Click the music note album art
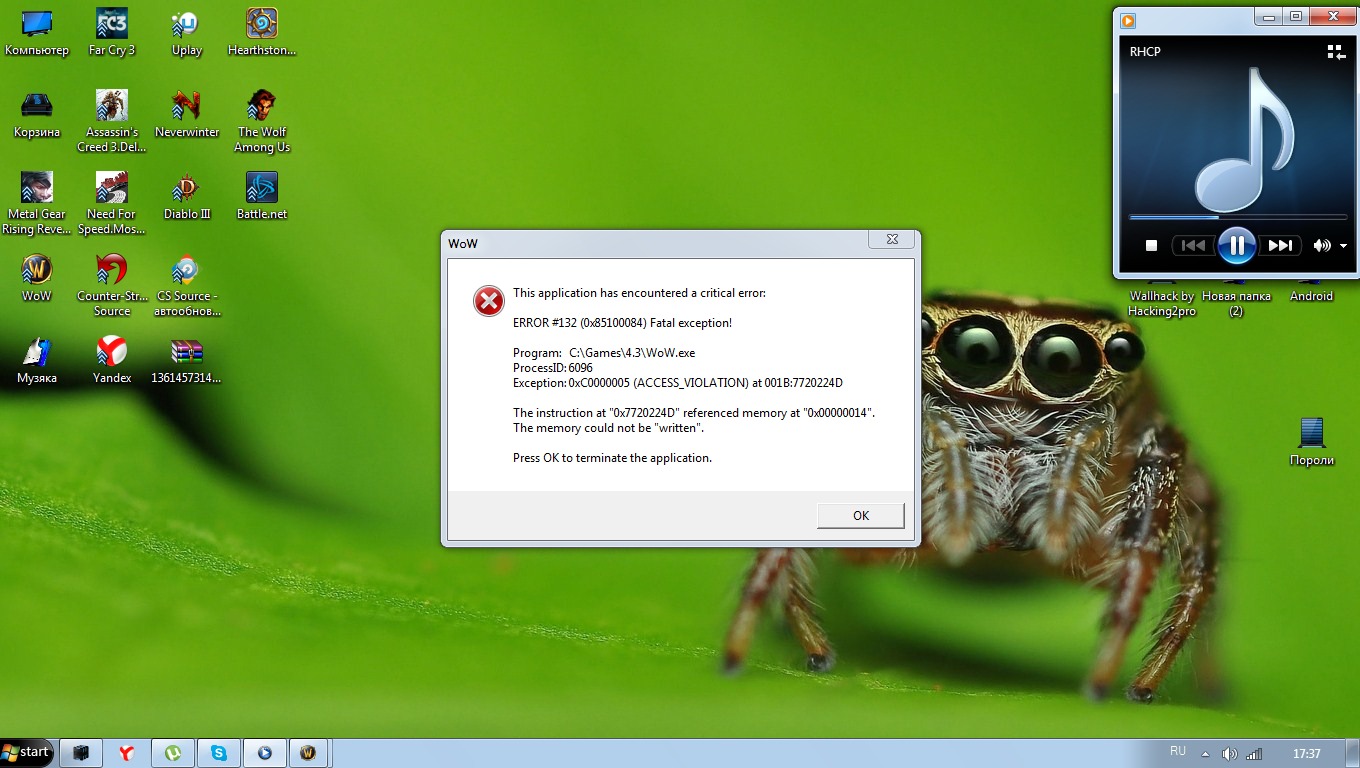Image resolution: width=1360 pixels, height=768 pixels. coord(1246,140)
